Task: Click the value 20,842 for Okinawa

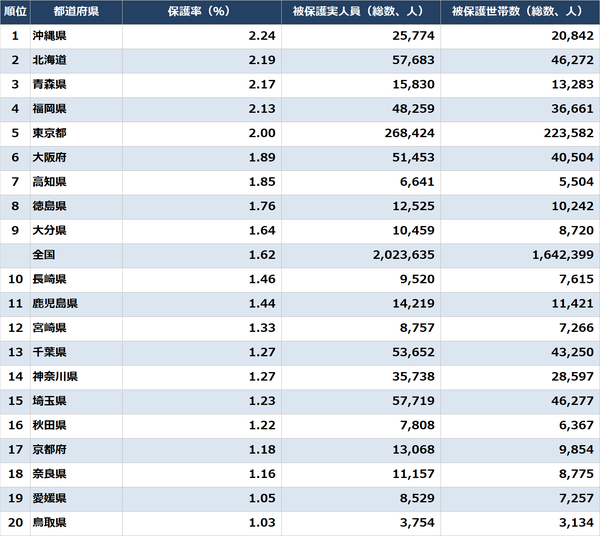Action: pyautogui.click(x=573, y=36)
